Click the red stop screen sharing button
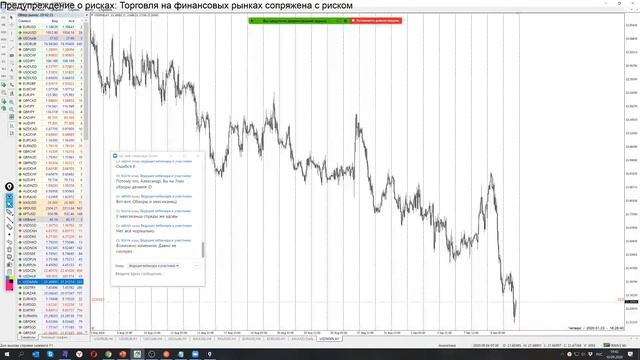 [x=376, y=20]
